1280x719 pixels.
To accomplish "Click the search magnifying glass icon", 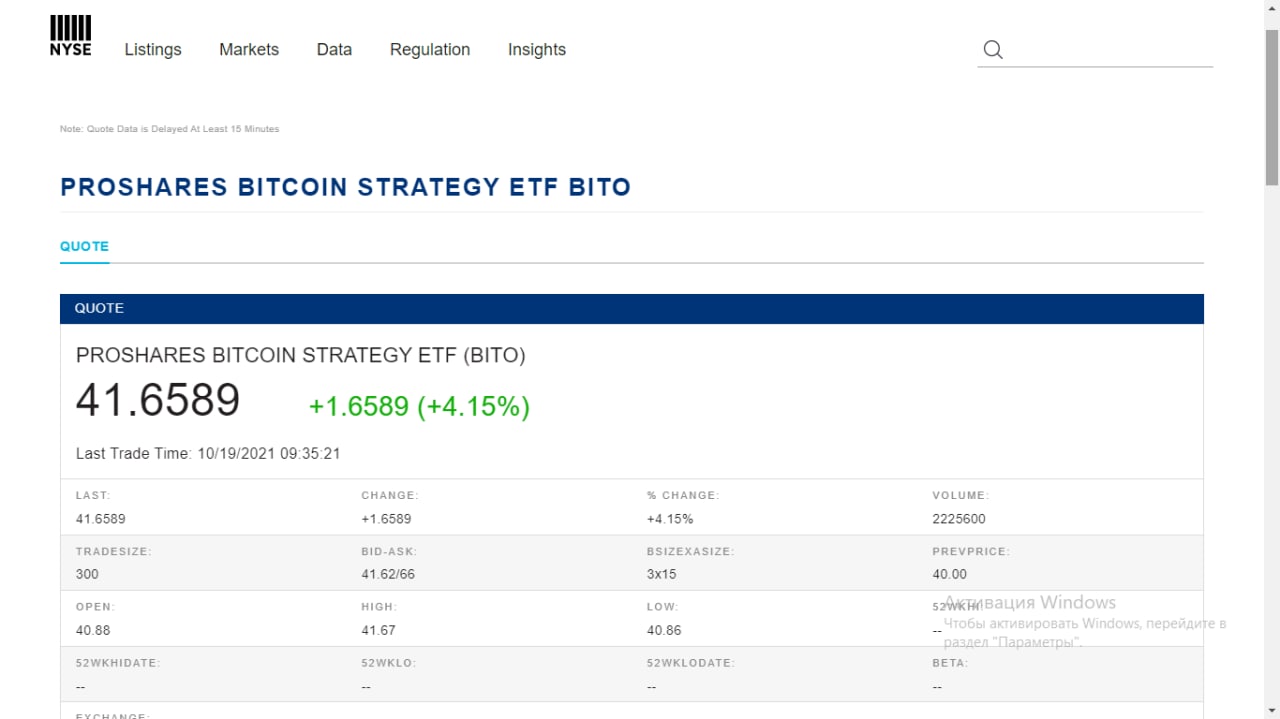I will point(993,50).
